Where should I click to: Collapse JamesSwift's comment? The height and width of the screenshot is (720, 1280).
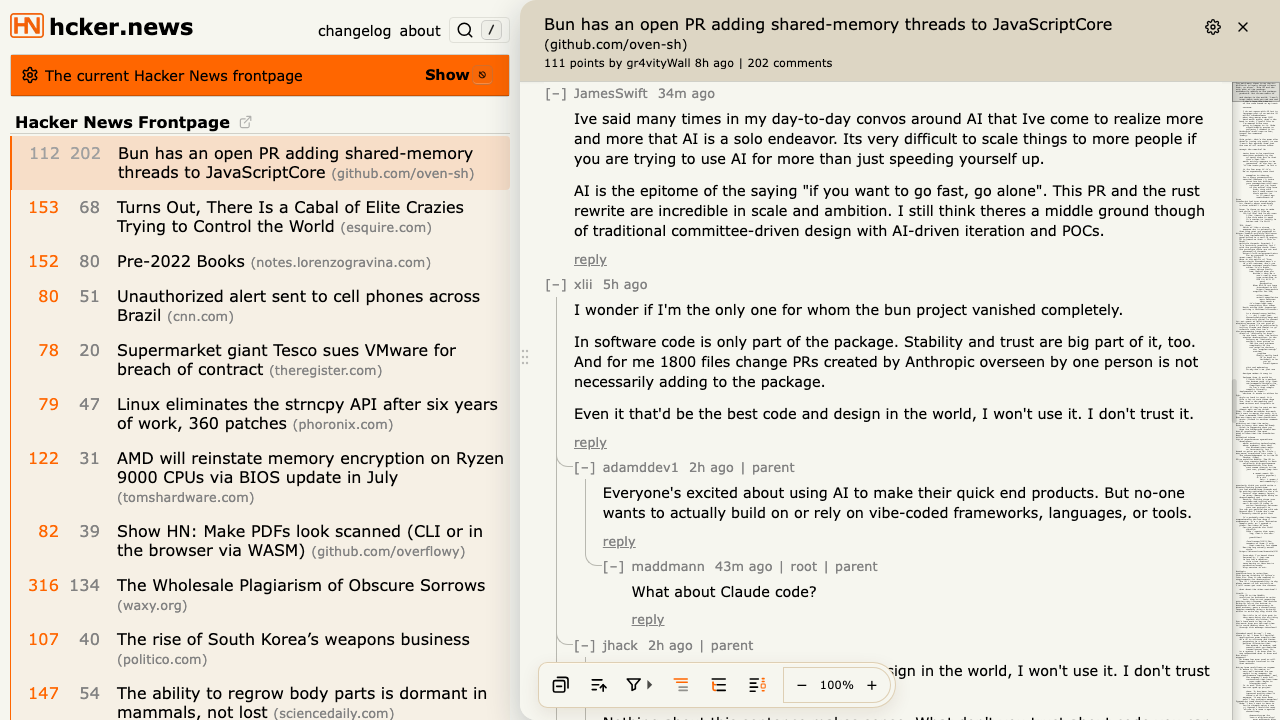[x=556, y=94]
